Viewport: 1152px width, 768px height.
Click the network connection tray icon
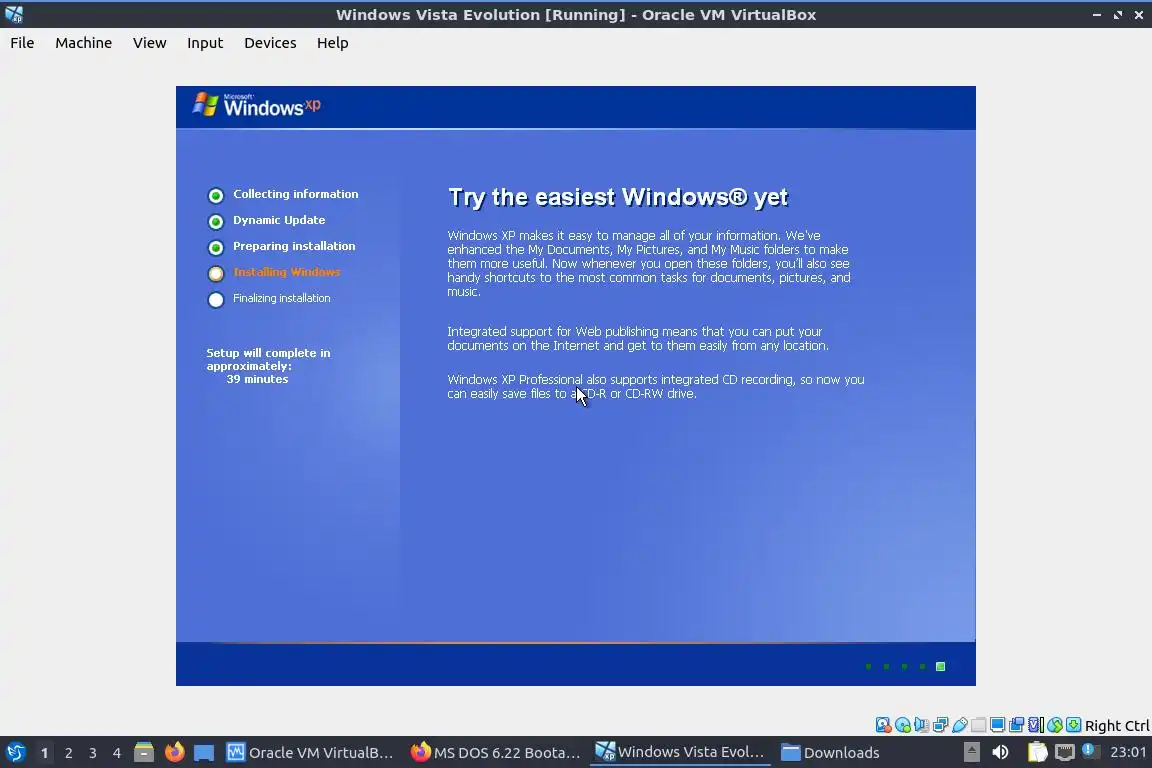tap(1065, 752)
